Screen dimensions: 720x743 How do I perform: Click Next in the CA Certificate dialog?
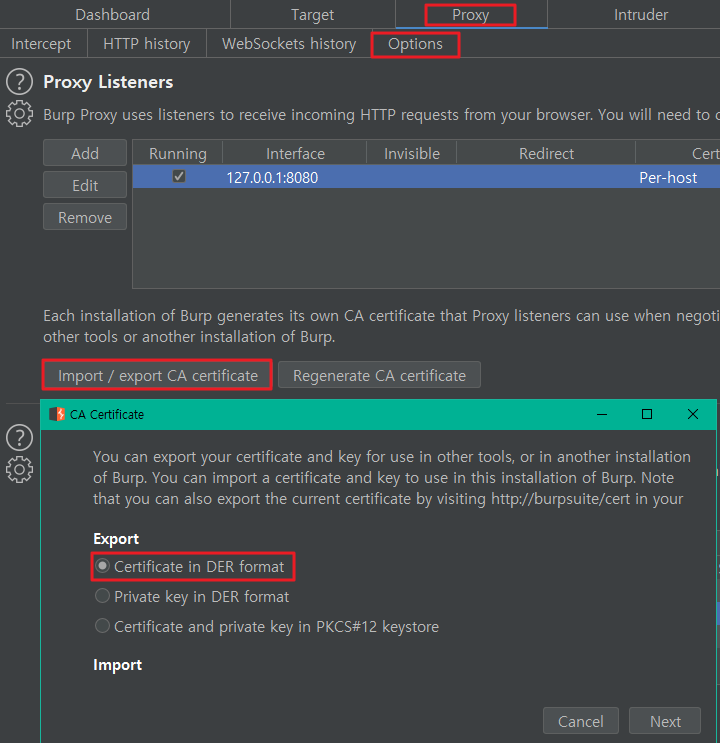(665, 721)
